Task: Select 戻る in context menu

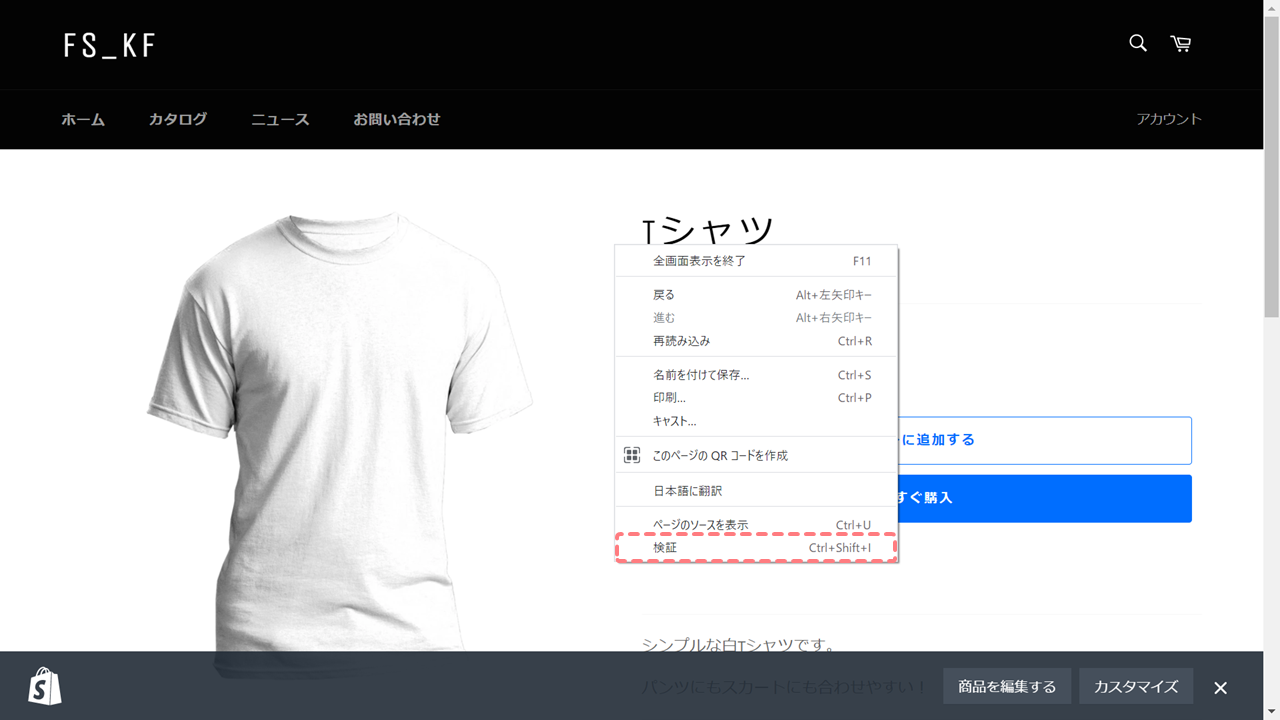Action: click(x=757, y=295)
